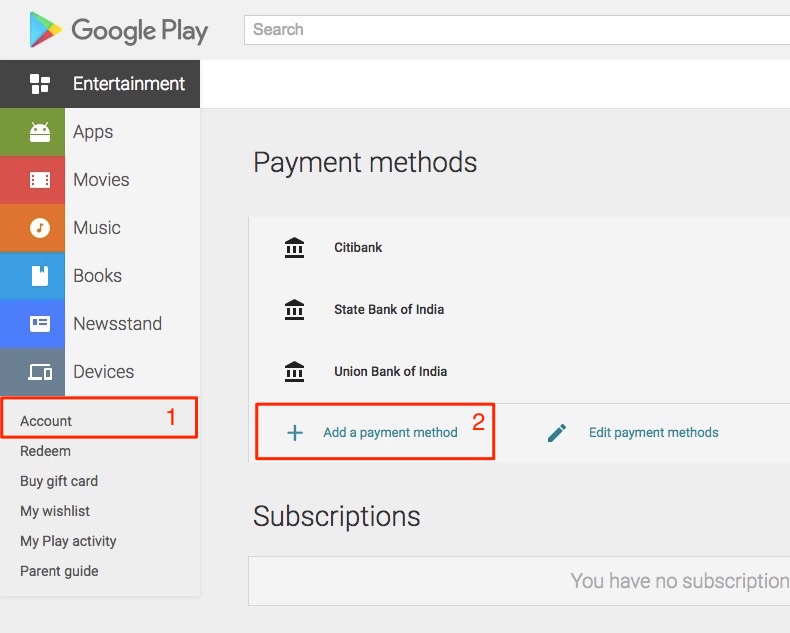Click the Newsstand newspaper icon
Viewport: 790px width, 633px height.
click(x=40, y=324)
